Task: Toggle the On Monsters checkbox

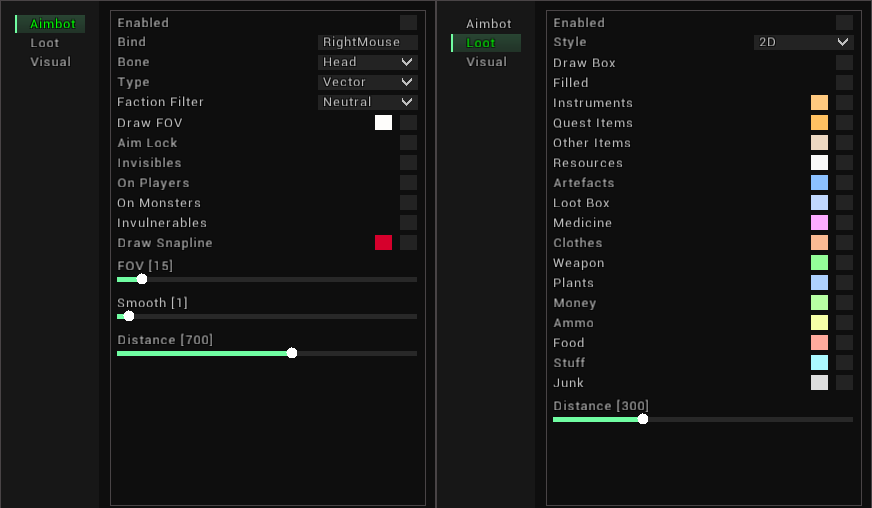Action: [408, 203]
